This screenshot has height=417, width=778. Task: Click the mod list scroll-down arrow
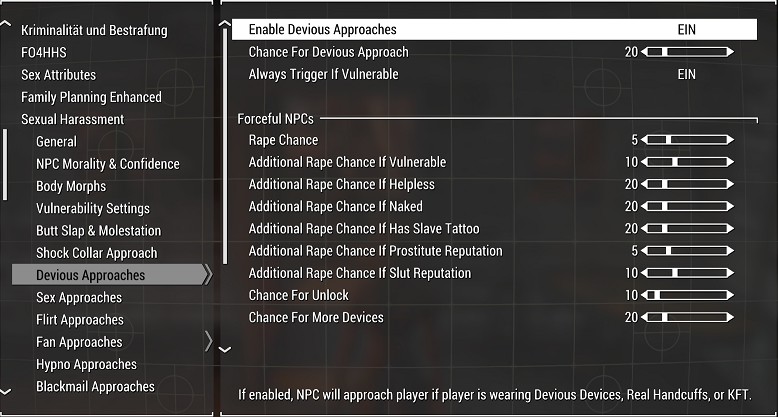[x=5, y=392]
